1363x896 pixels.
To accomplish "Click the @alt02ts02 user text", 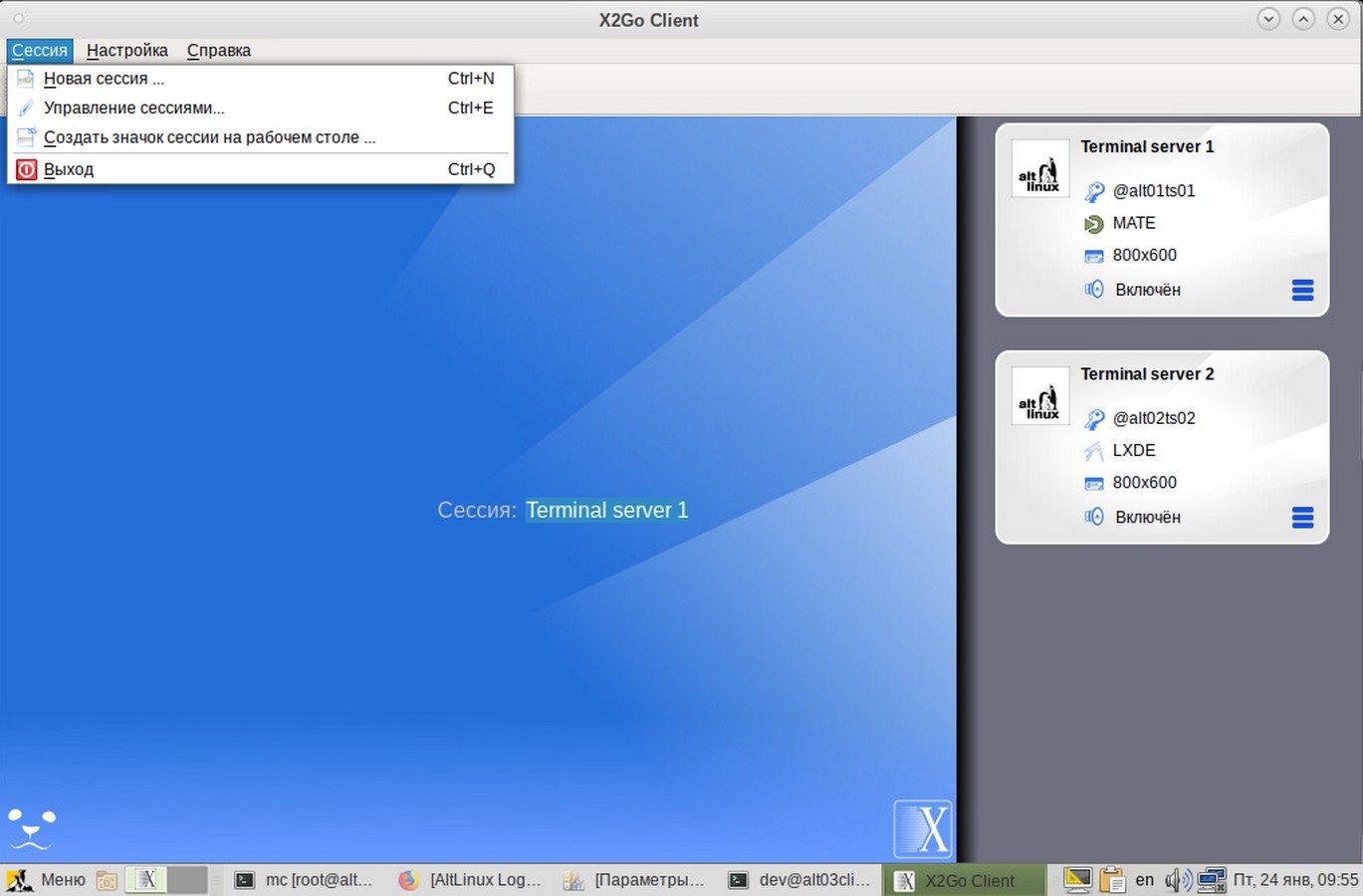I will click(1154, 418).
